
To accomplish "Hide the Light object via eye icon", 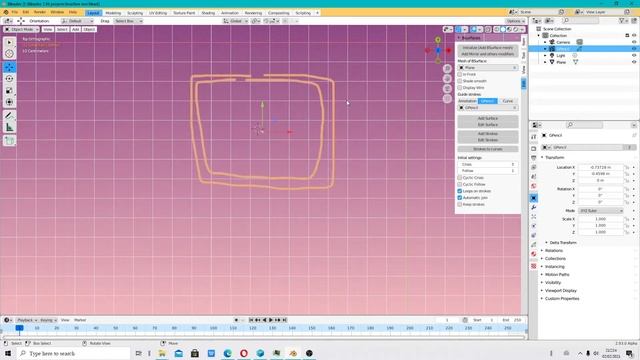I will click(634, 55).
